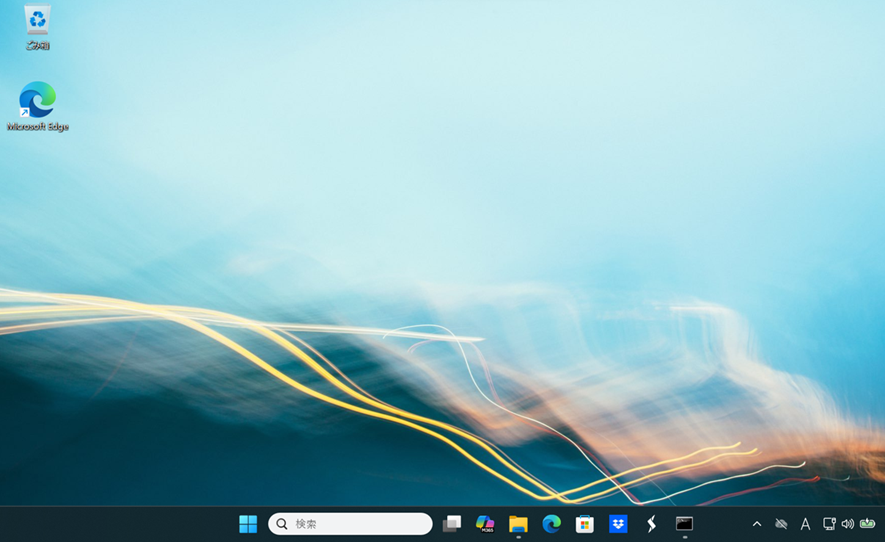Click the ごみ箱 label under Recycle Bin

pos(37,46)
